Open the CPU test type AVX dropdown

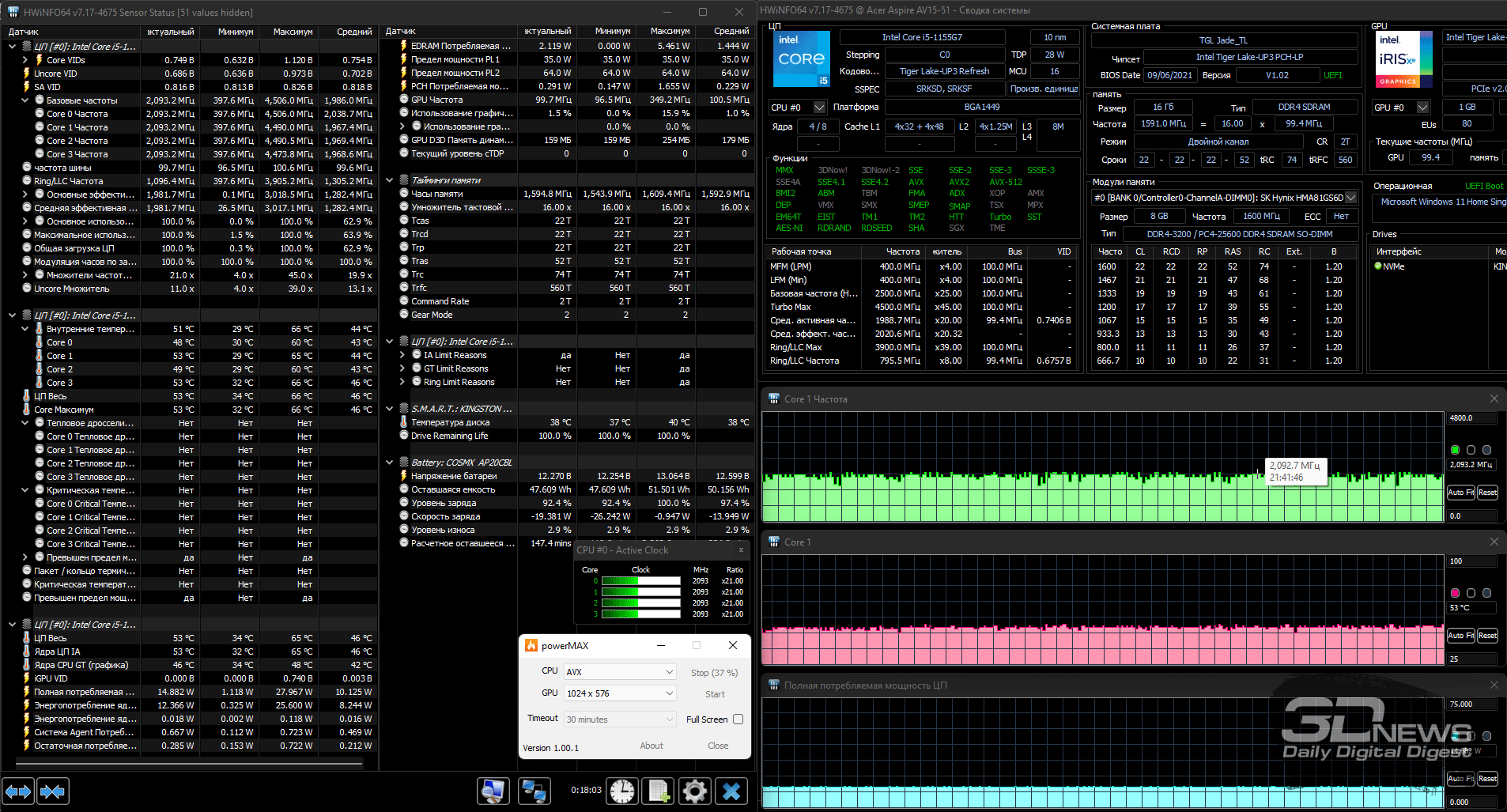coord(620,672)
